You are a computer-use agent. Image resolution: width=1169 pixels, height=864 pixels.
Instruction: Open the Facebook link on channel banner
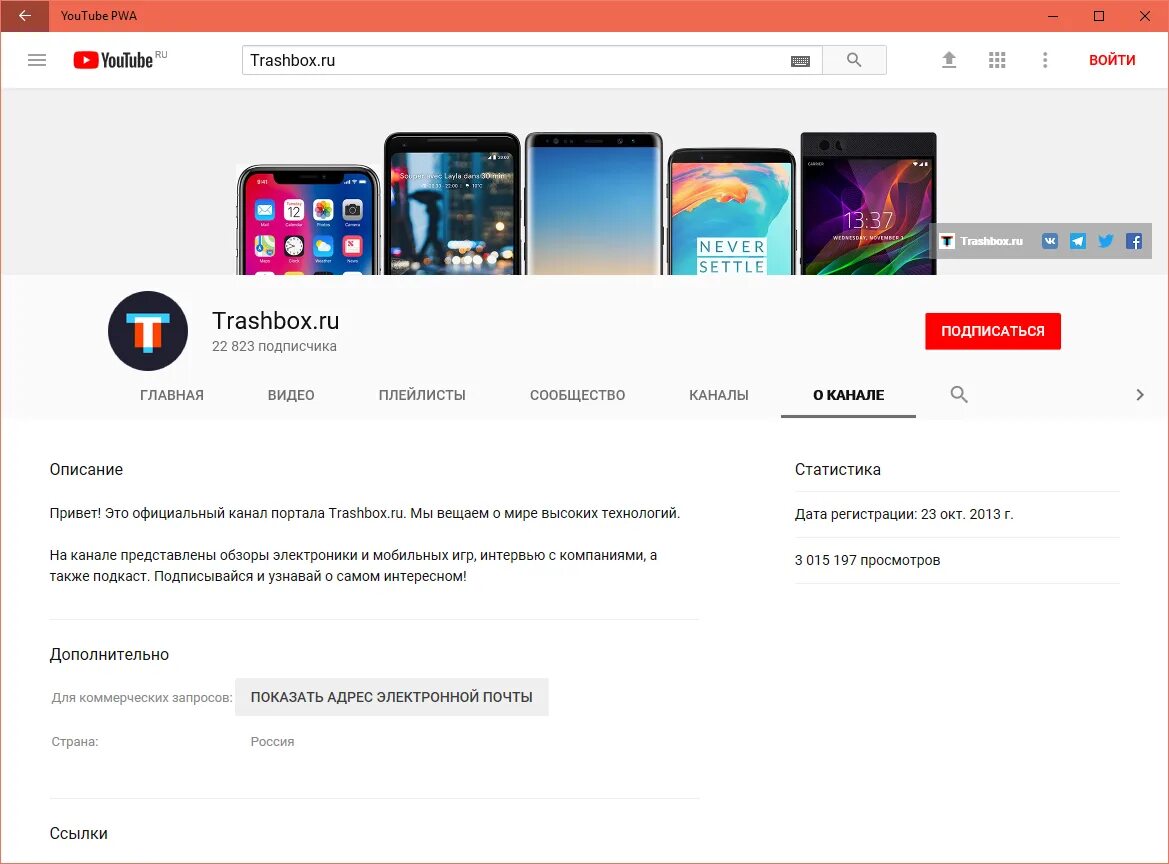[1133, 240]
